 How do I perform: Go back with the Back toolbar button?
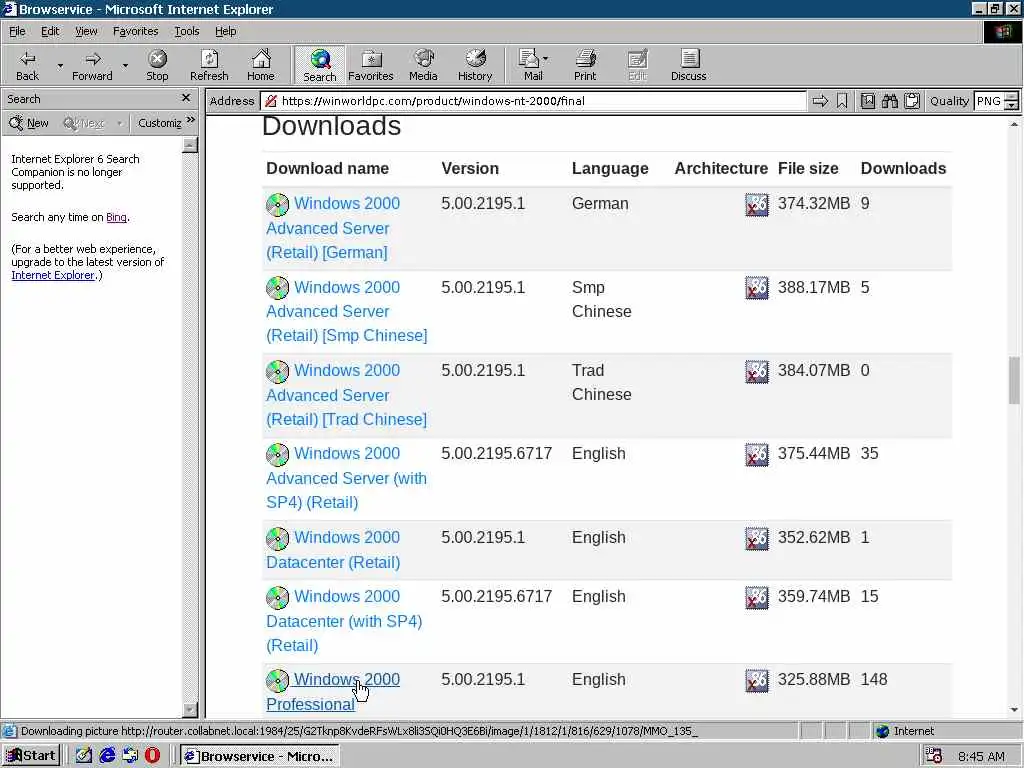click(27, 65)
